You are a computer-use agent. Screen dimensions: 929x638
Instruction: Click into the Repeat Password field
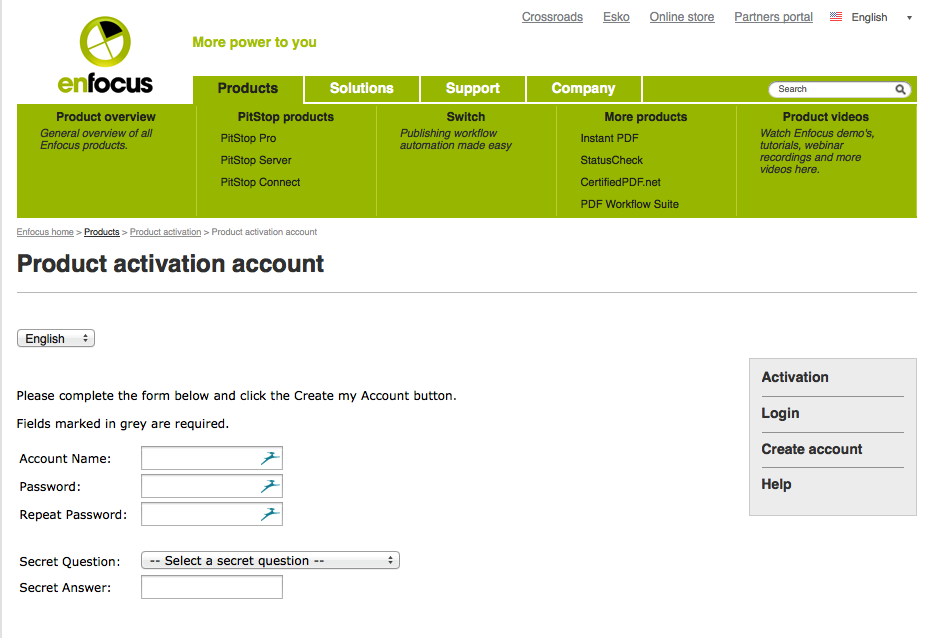point(212,514)
